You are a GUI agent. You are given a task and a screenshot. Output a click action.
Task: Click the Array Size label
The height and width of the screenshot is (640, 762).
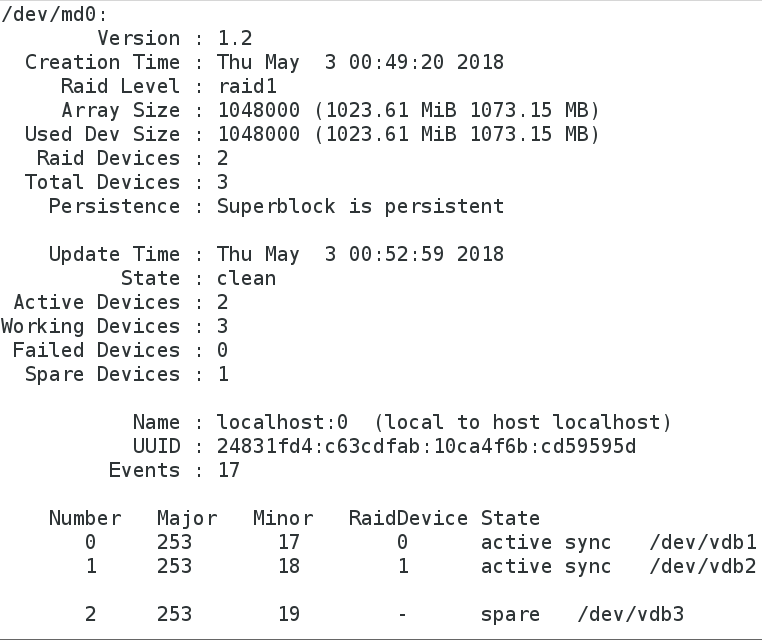pos(121,110)
